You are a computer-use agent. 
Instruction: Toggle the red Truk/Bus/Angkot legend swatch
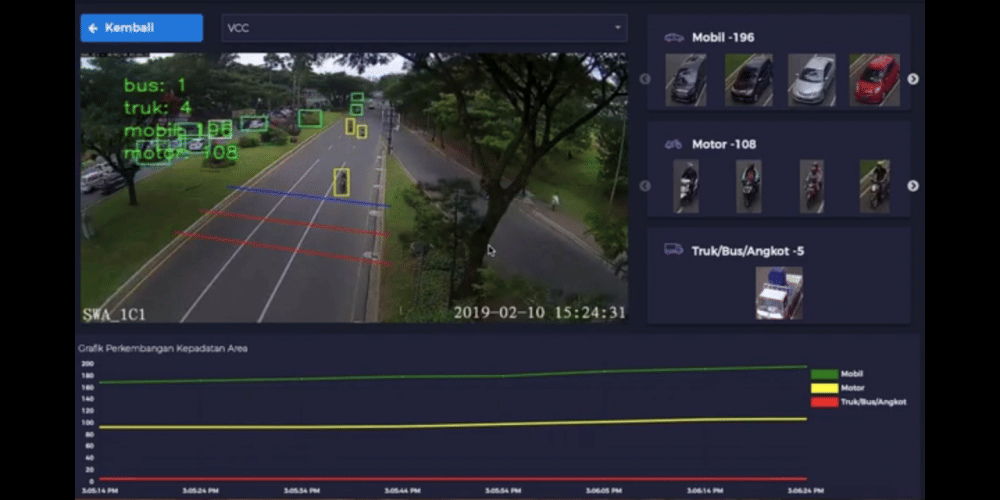(824, 402)
